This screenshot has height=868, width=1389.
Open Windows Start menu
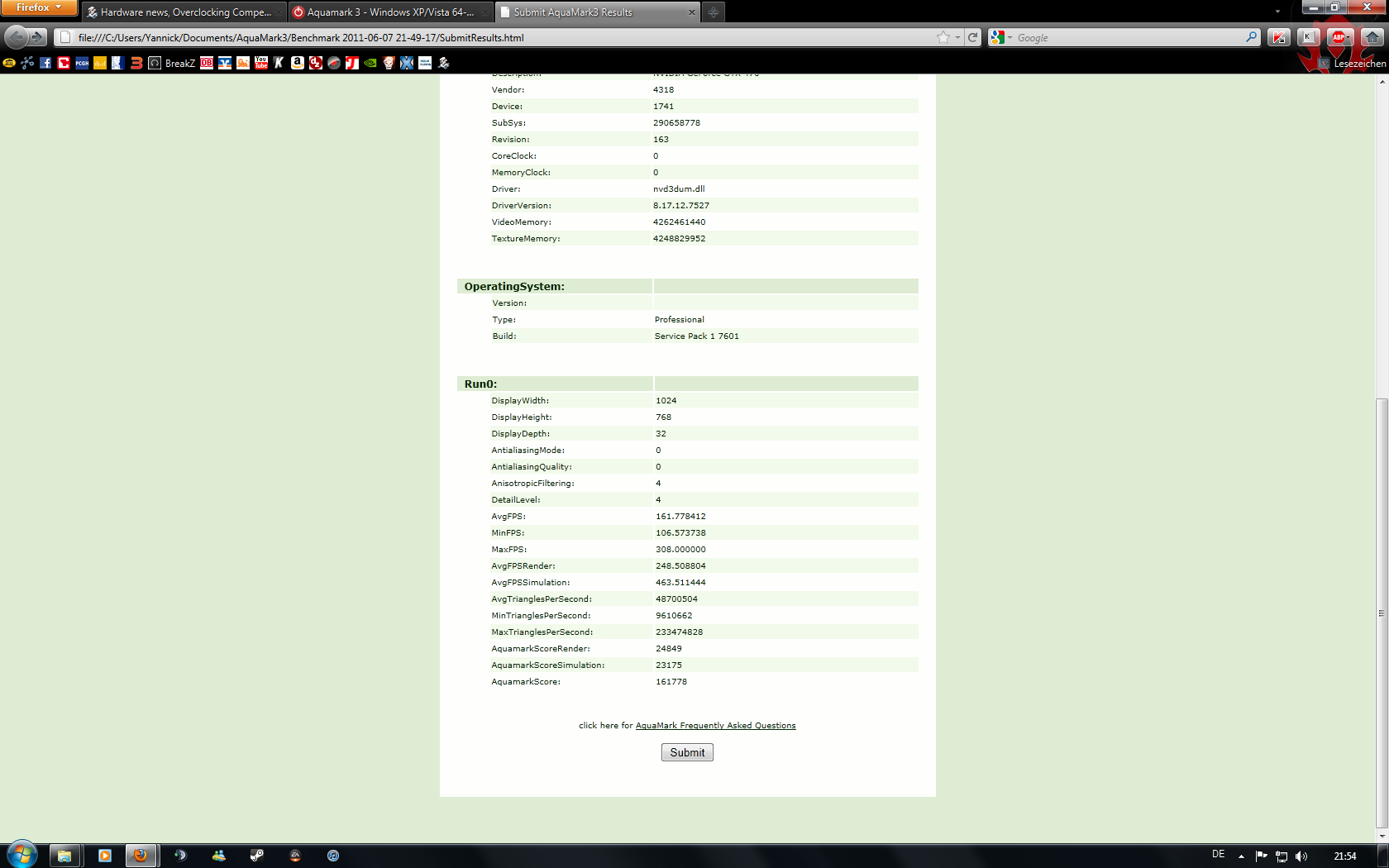click(x=21, y=854)
